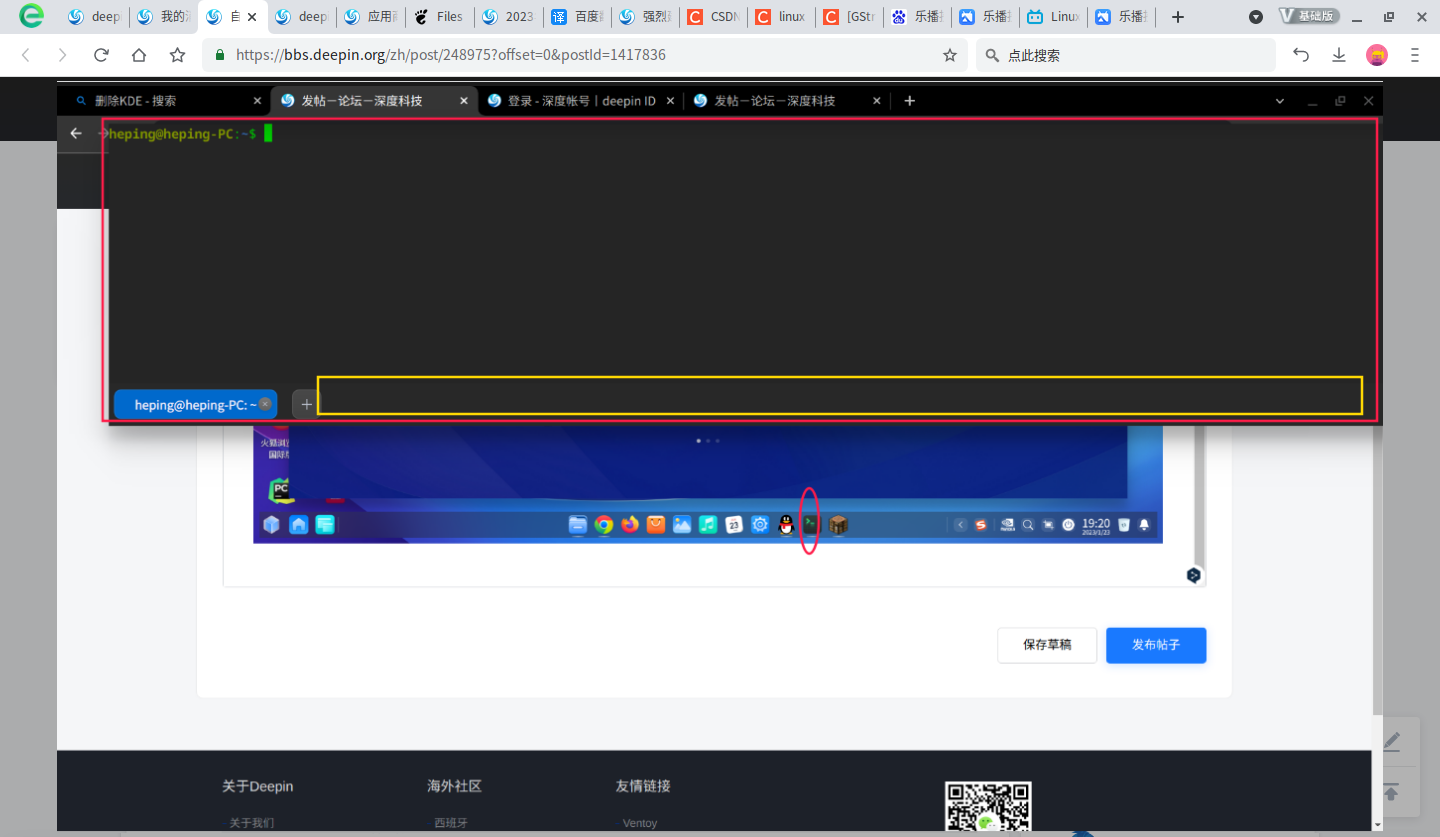Select the heping@heping-PC terminal tab

point(195,404)
